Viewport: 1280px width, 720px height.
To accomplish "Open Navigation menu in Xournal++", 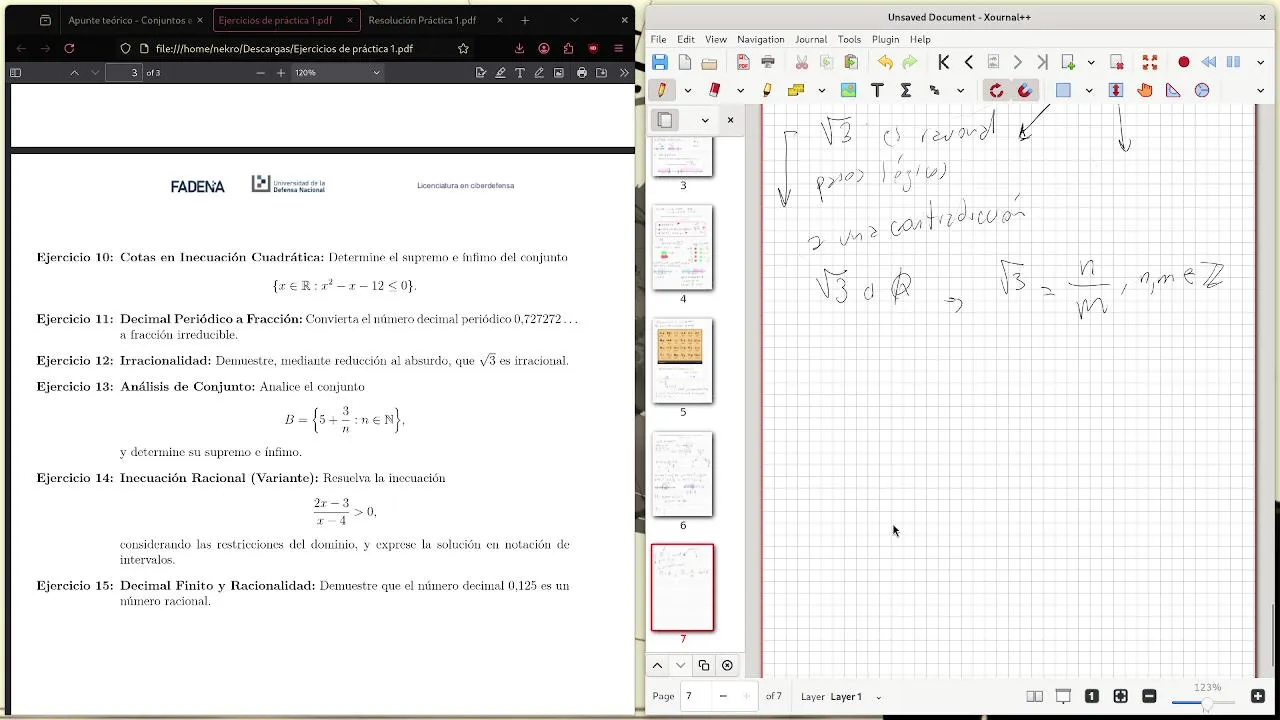I will 761,39.
